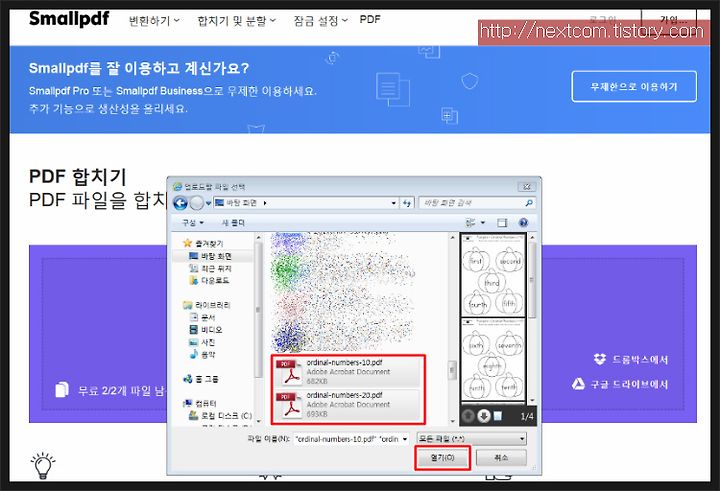Image resolution: width=720 pixels, height=491 pixels.
Task: Click the 무제한으로 이용하기 button
Action: [634, 86]
